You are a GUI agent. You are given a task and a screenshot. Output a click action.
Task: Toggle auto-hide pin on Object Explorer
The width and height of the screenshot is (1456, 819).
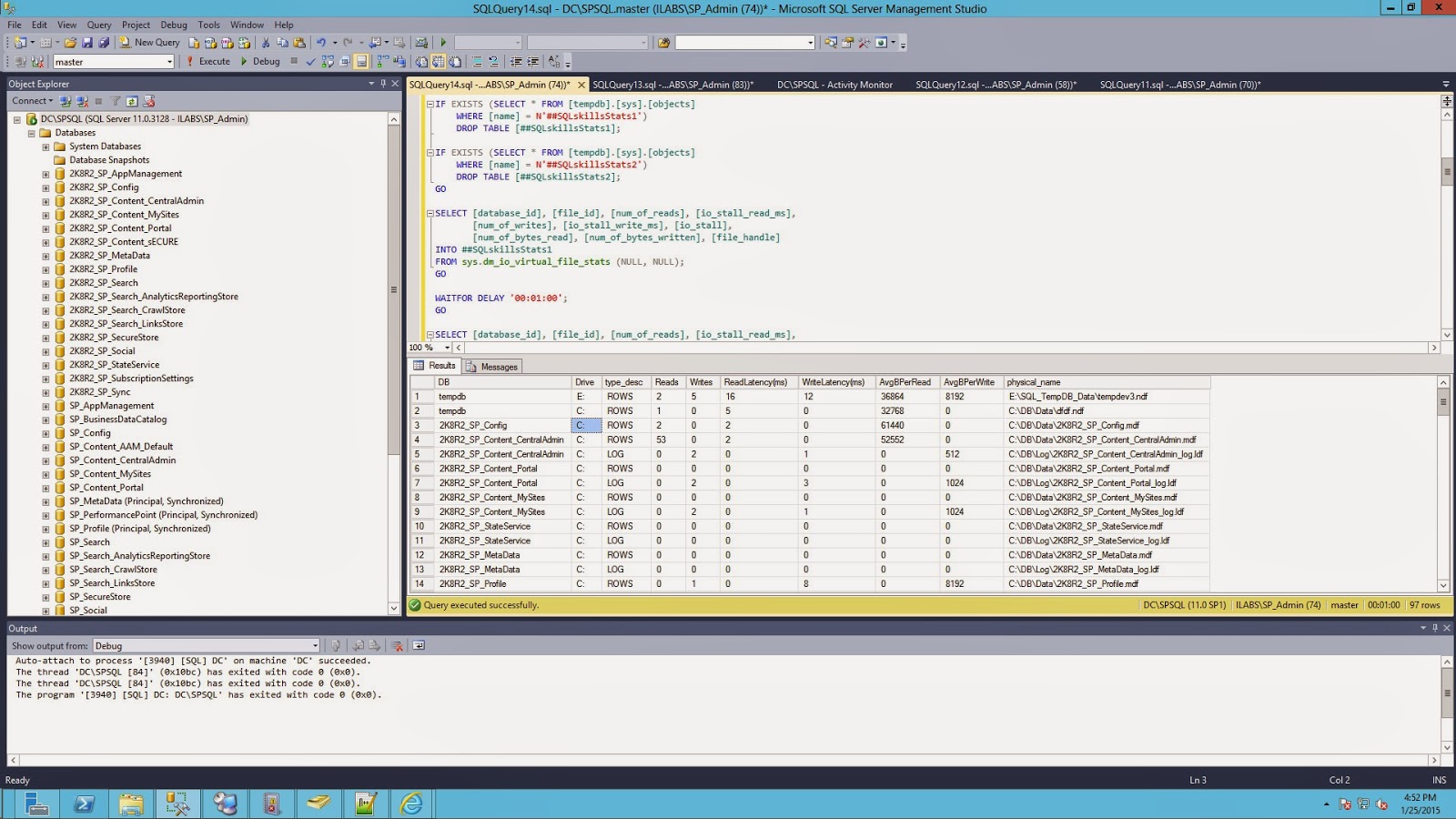click(383, 84)
